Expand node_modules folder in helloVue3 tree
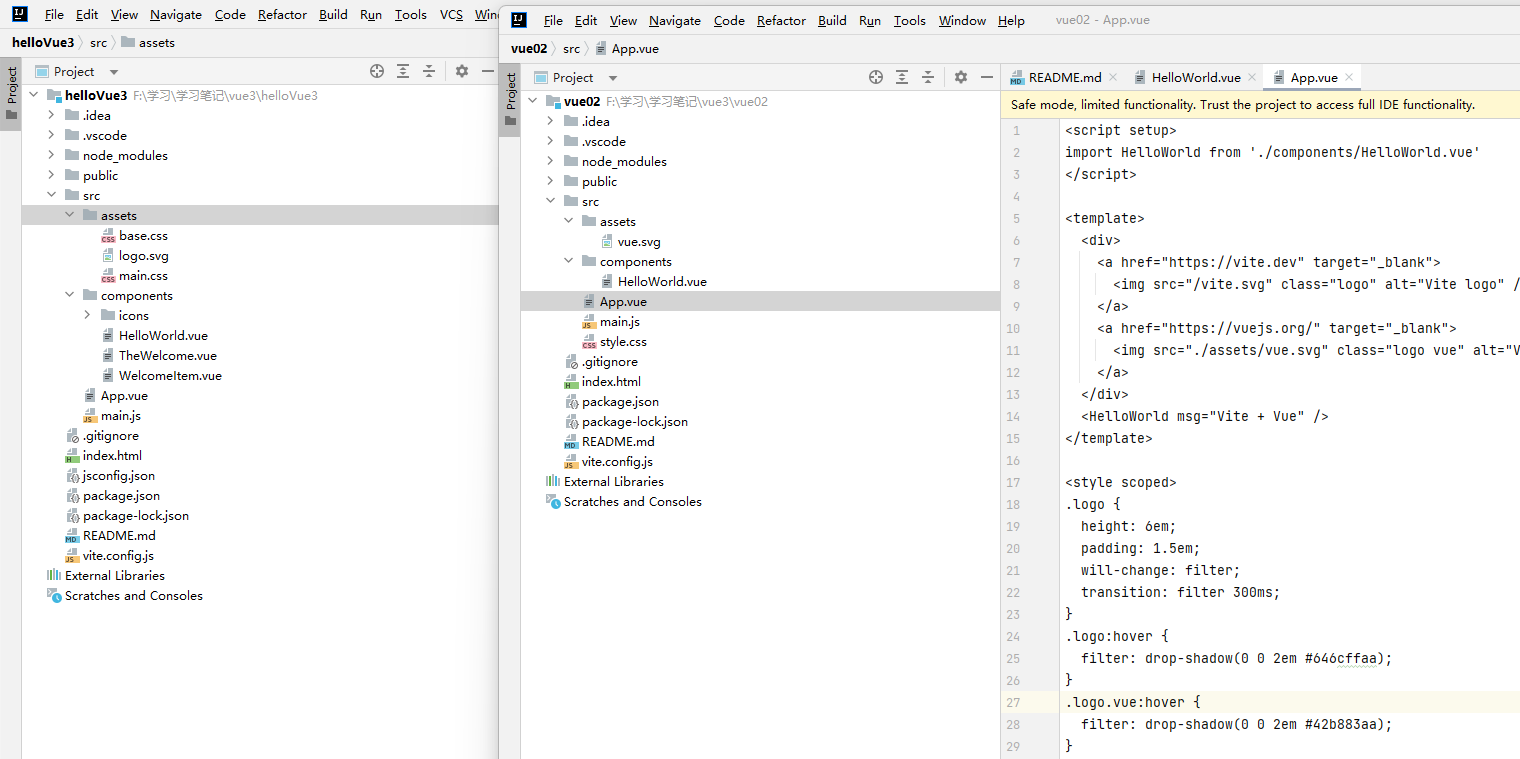1520x759 pixels. (51, 155)
